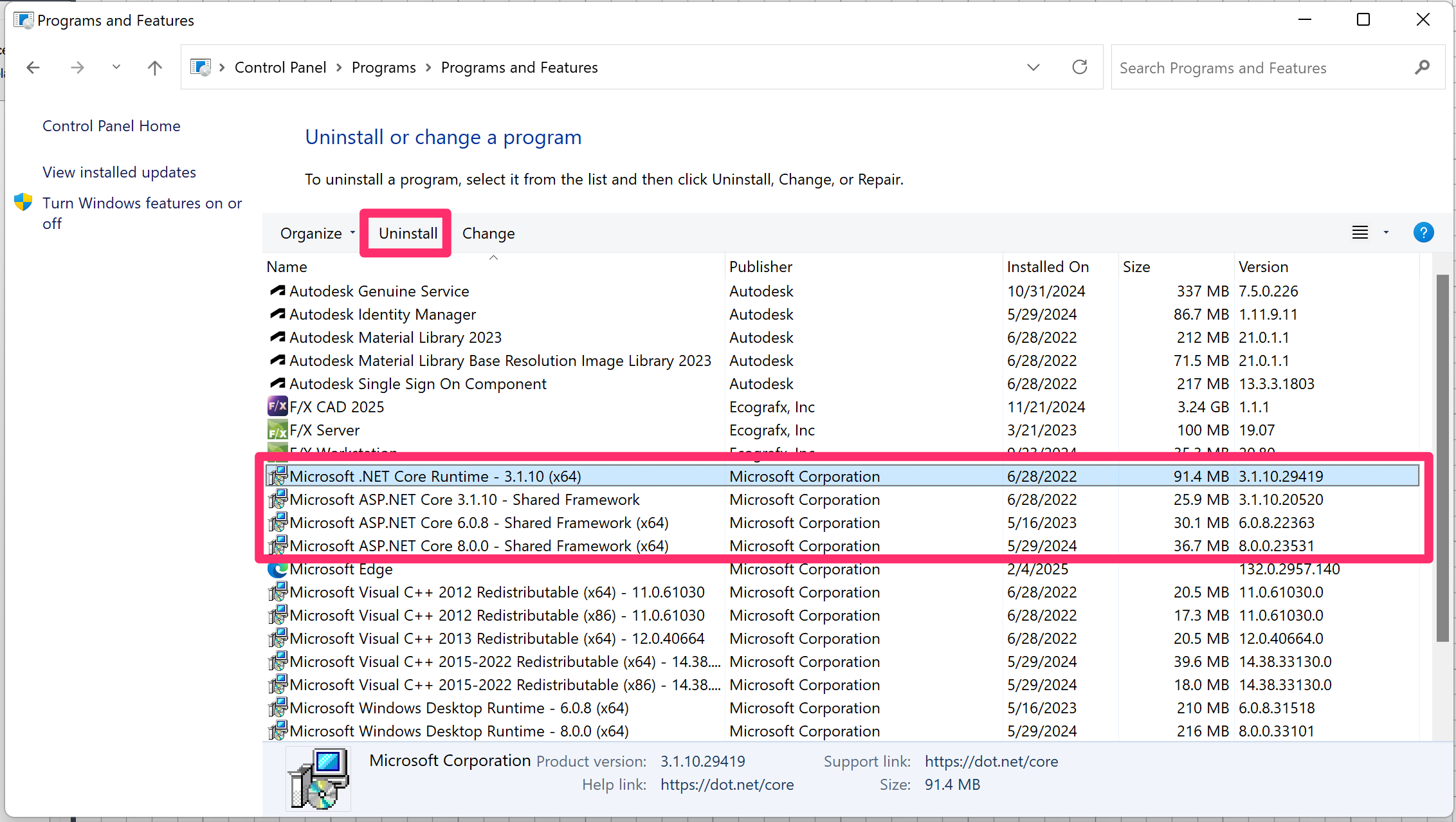
Task: Select Microsoft ASP.NET Core 8.0.0 Shared Framework
Action: (842, 546)
